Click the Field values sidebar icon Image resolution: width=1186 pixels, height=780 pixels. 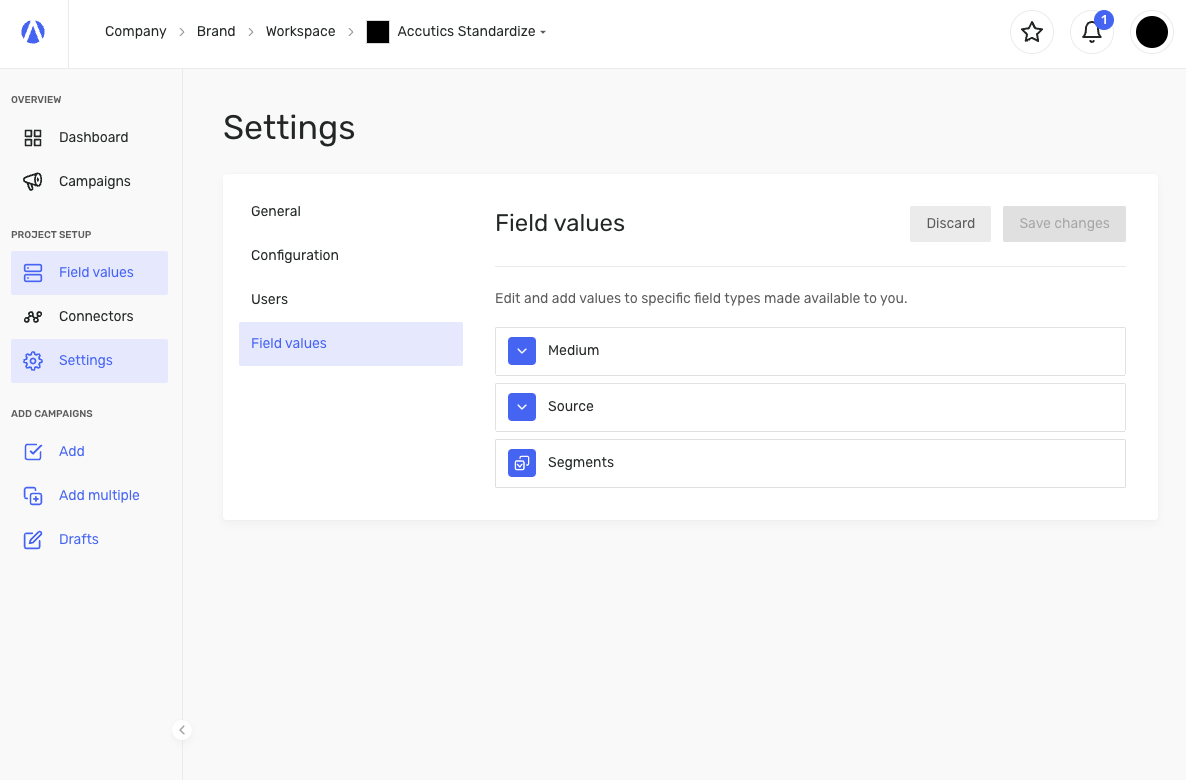tap(32, 272)
